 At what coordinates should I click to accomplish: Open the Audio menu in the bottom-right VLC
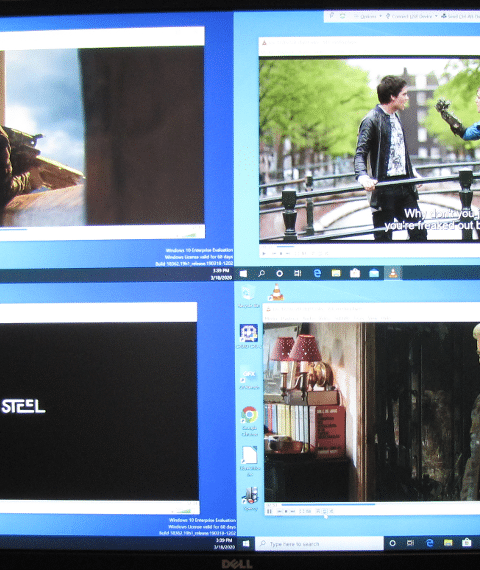308,318
